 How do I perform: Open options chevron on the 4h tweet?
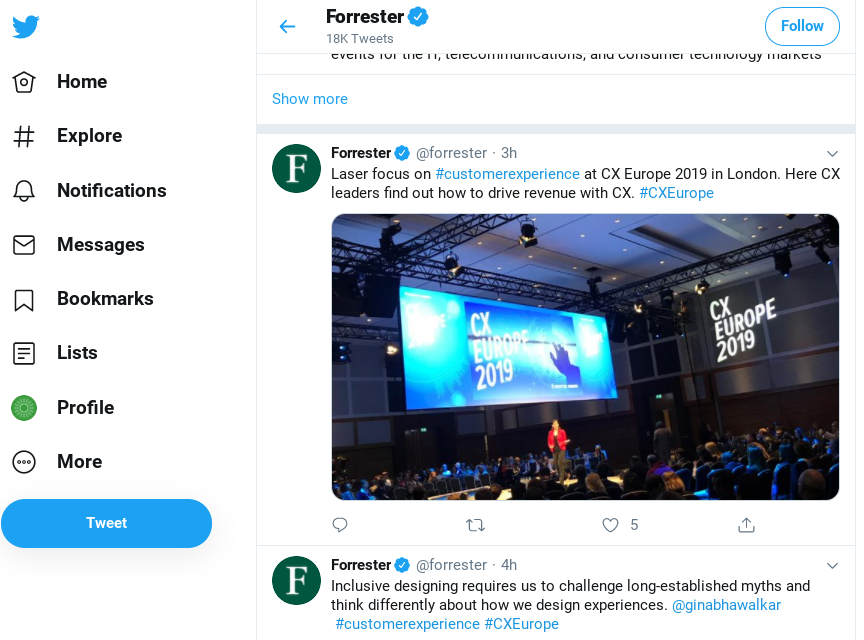(x=832, y=565)
